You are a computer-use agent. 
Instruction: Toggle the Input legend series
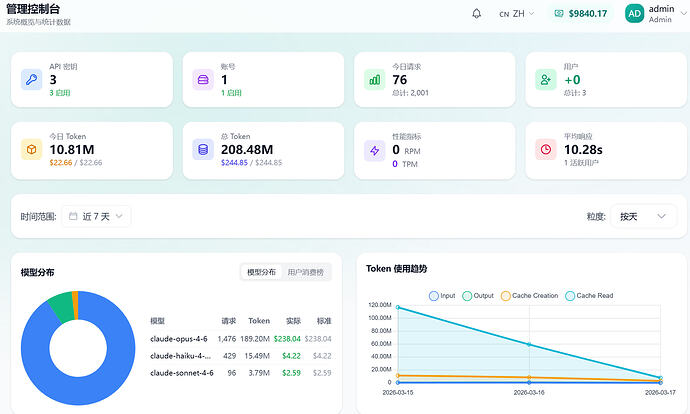pyautogui.click(x=442, y=296)
